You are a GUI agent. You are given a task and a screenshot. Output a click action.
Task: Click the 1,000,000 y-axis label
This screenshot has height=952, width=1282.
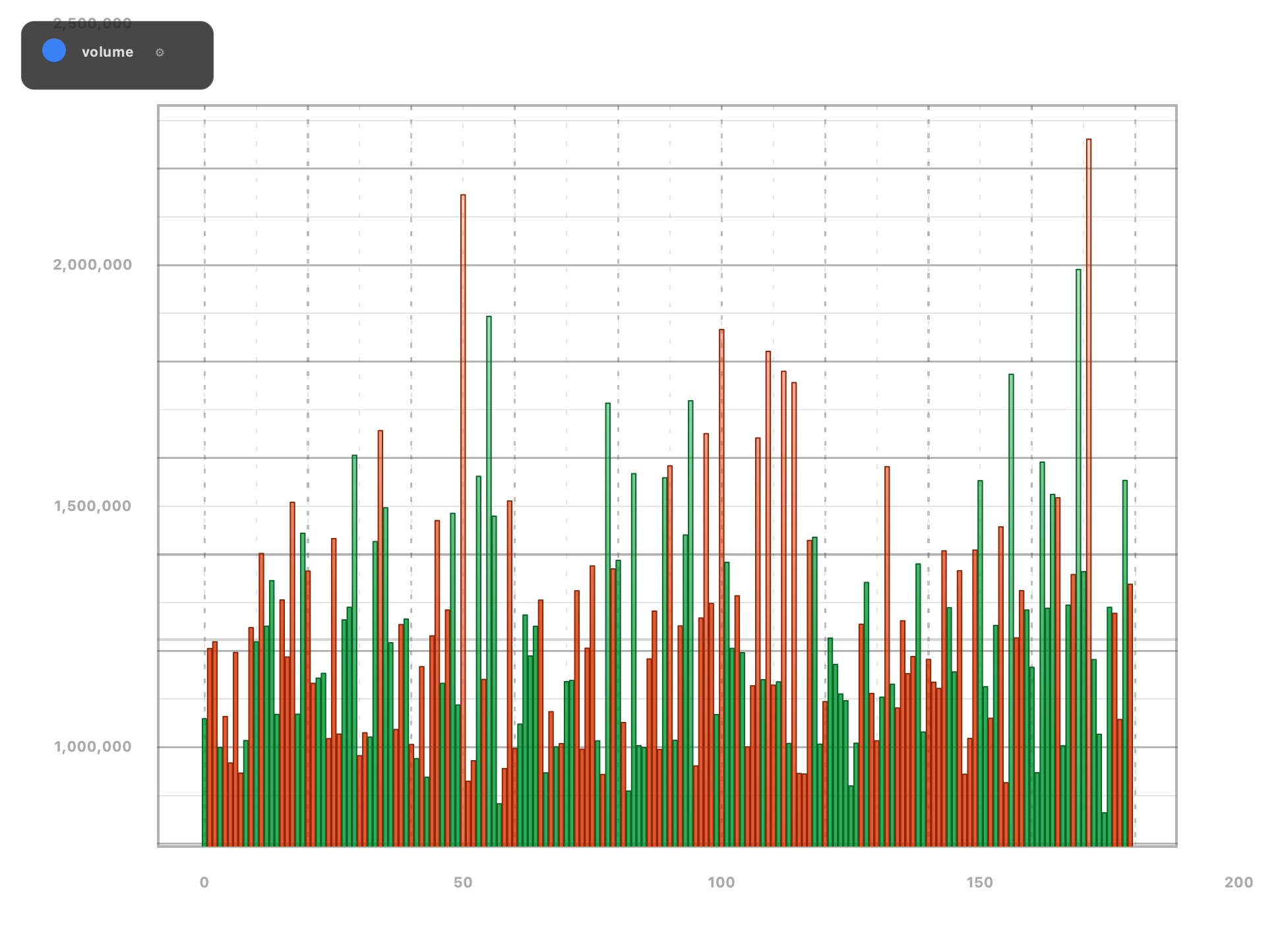92,746
